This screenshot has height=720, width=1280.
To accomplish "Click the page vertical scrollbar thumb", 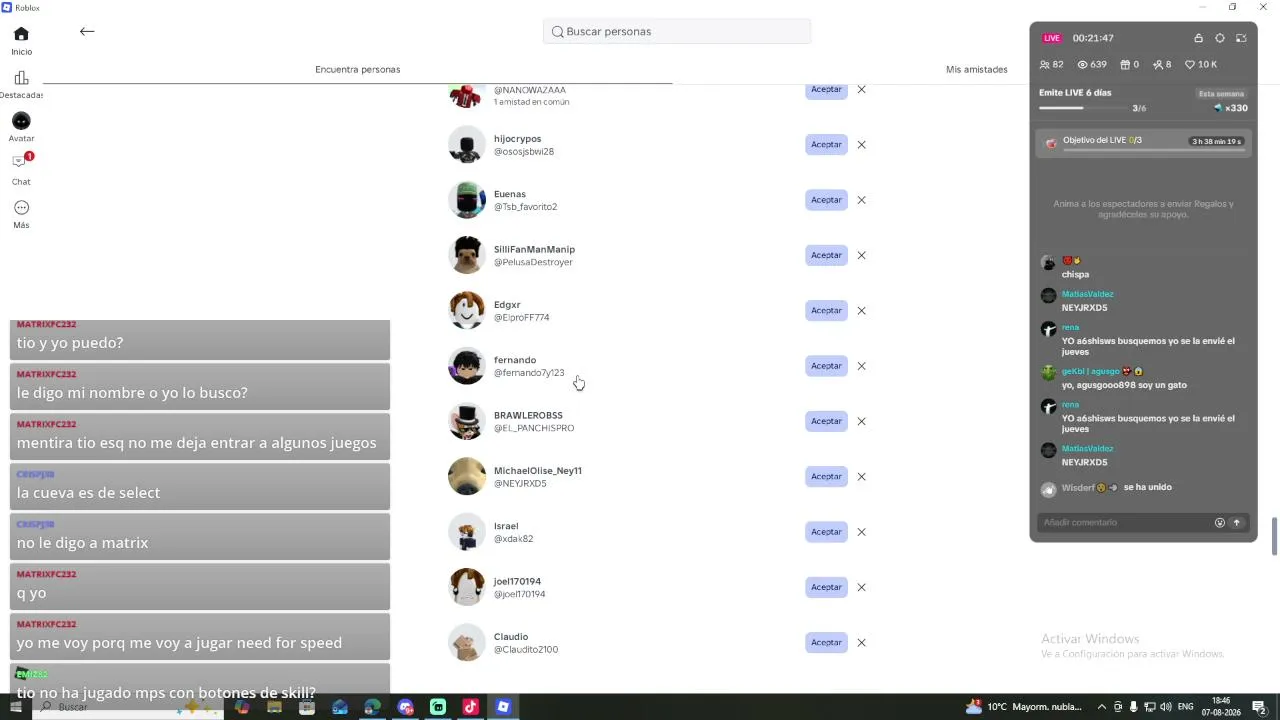I will tap(1274, 536).
